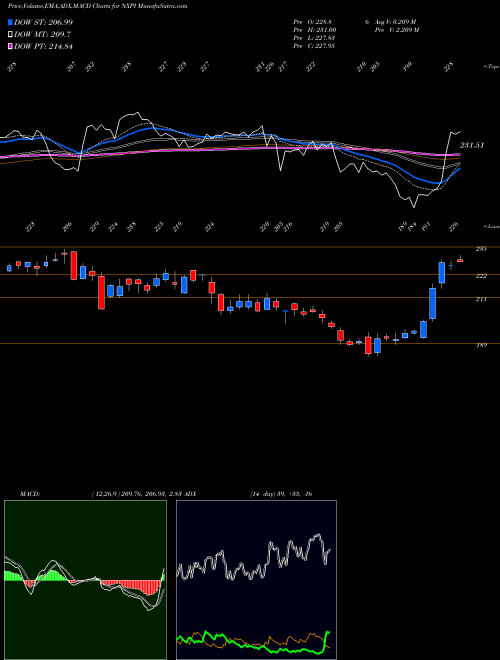Click the 211 price axis label
500x660 pixels.
point(481,299)
